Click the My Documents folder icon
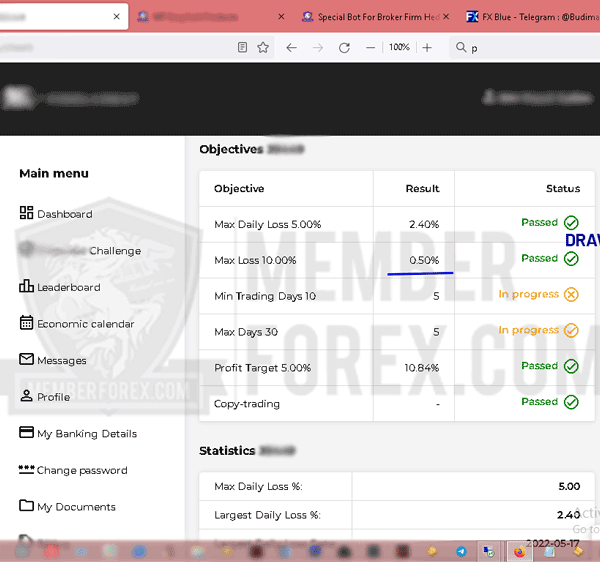This screenshot has height=562, width=600. click(x=27, y=506)
